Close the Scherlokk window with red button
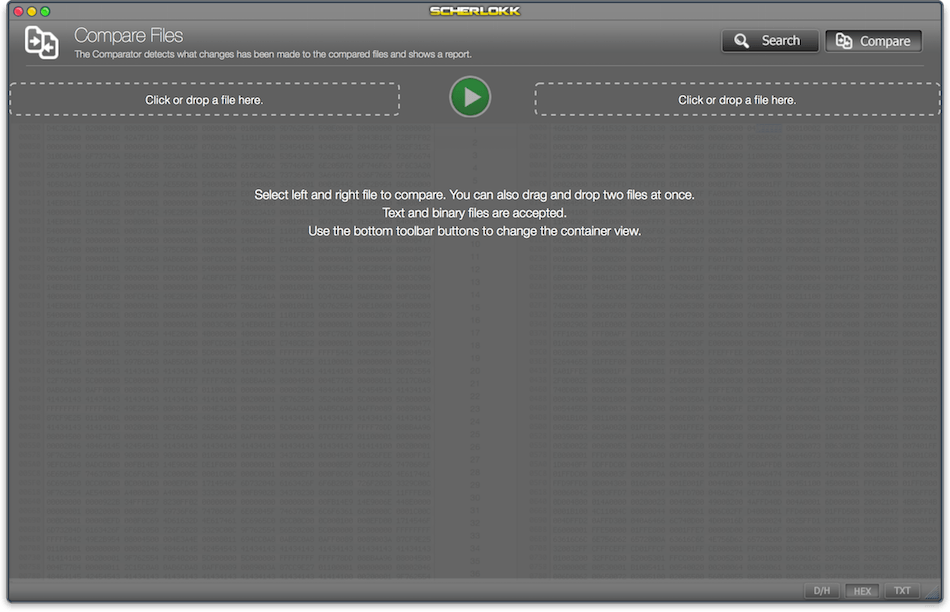 point(18,11)
